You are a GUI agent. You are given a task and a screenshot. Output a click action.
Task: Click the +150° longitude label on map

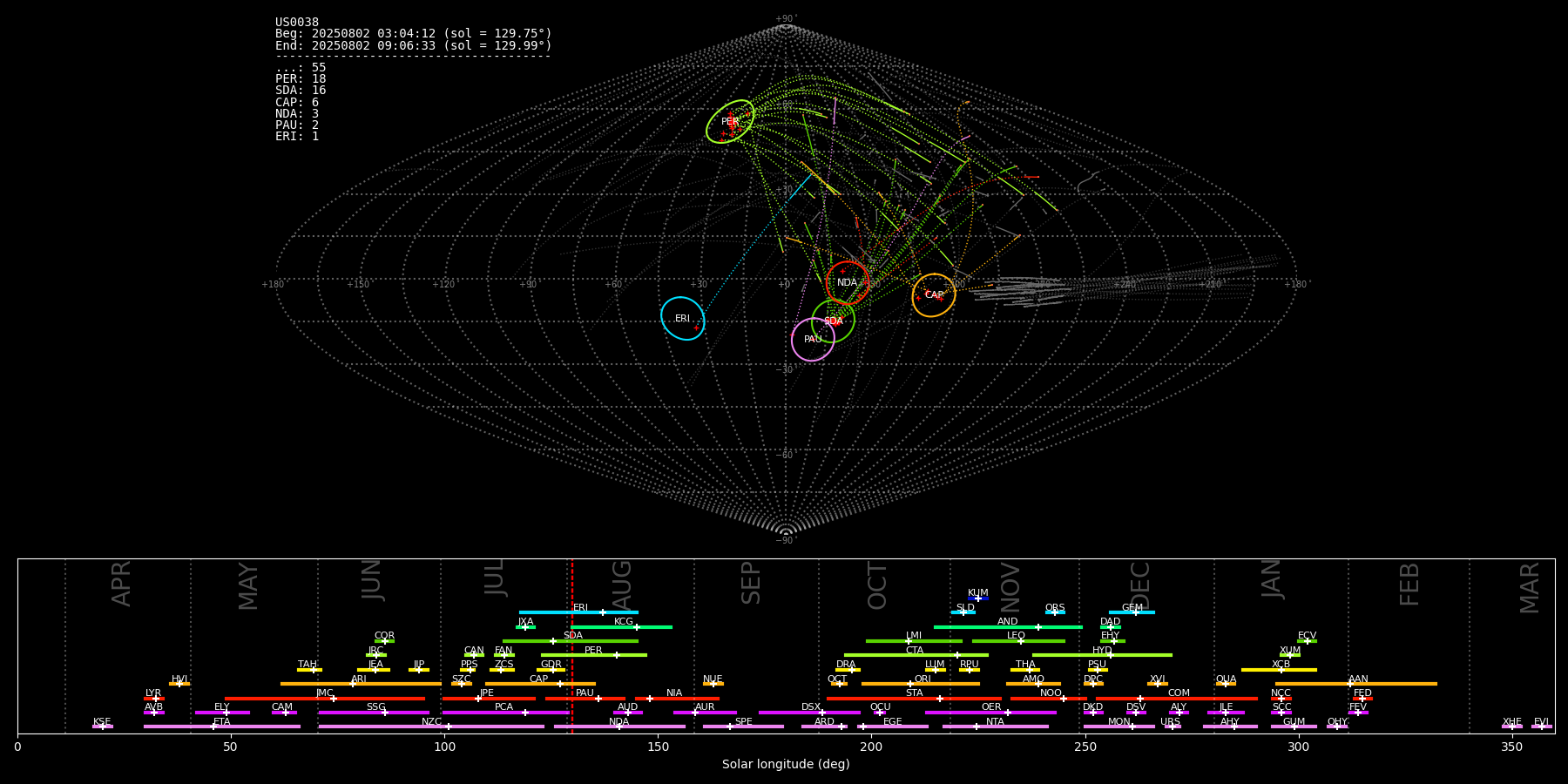point(358,285)
